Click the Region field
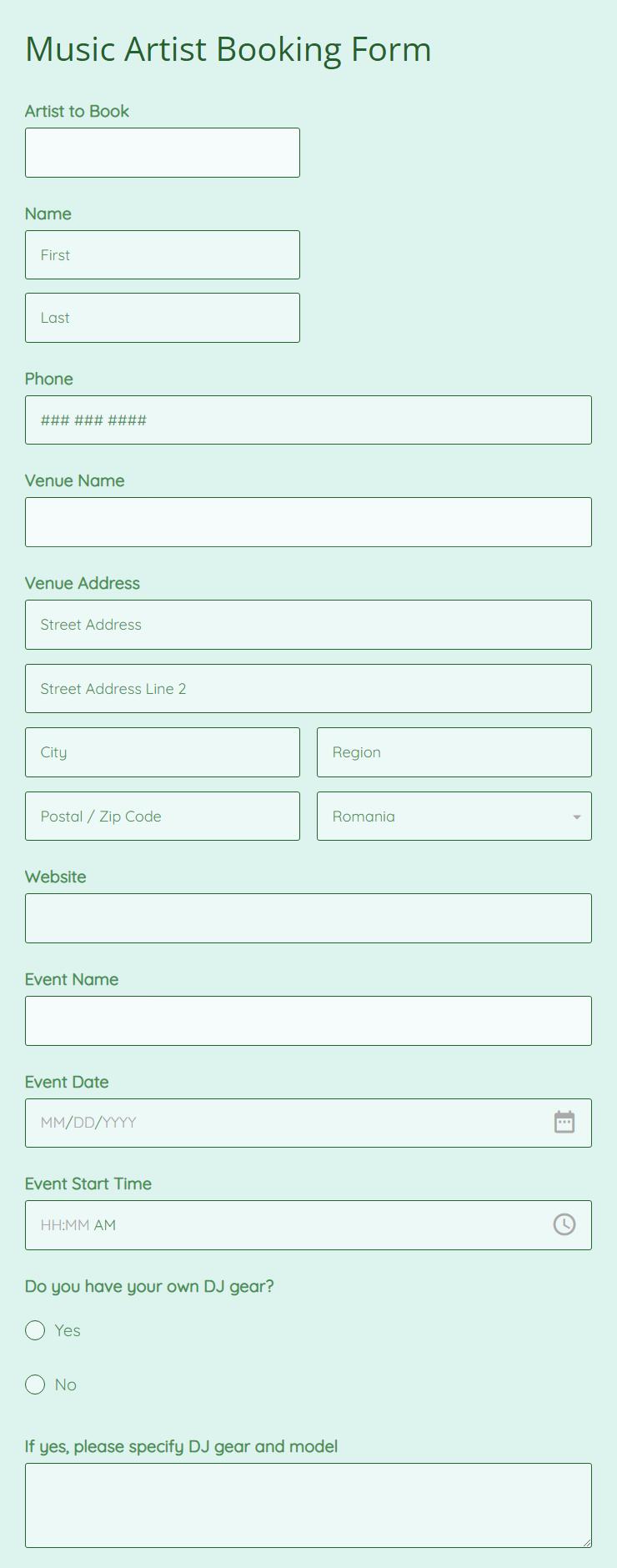This screenshot has height=1568, width=617. 454,751
